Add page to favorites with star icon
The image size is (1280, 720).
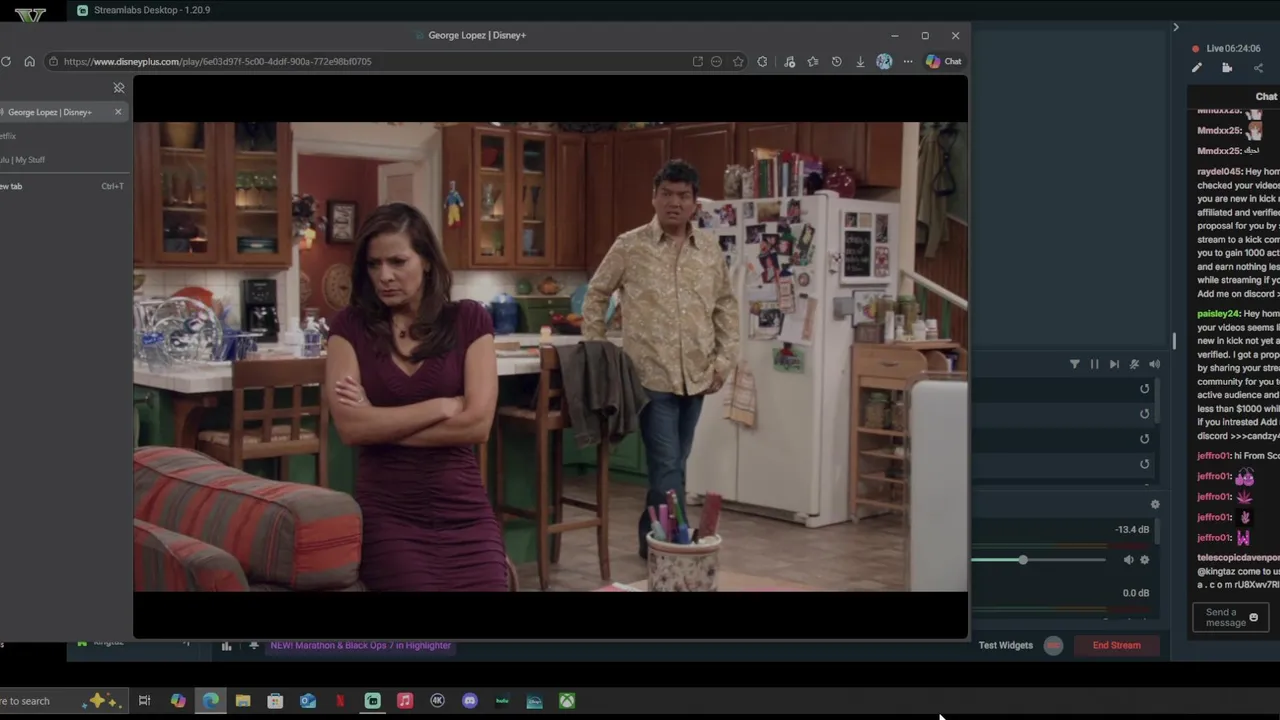point(738,62)
